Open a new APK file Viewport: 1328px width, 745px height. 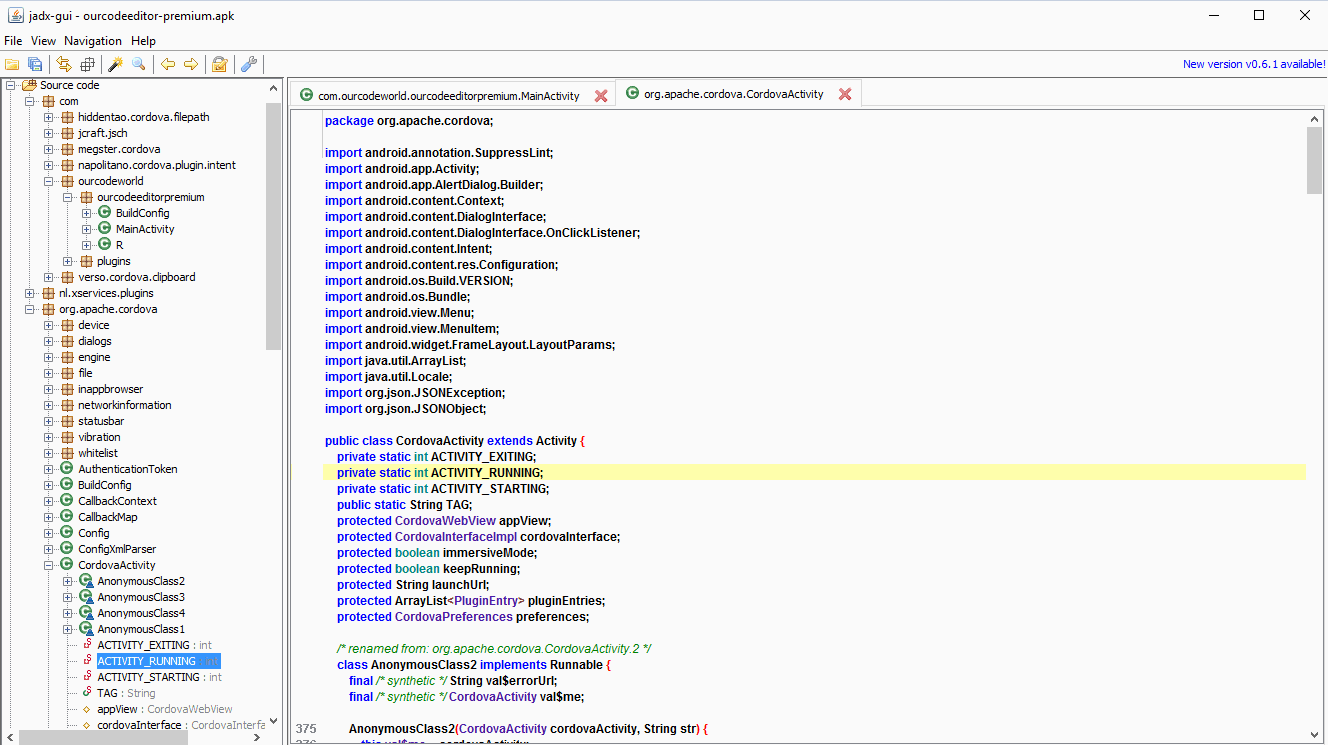tap(13, 62)
